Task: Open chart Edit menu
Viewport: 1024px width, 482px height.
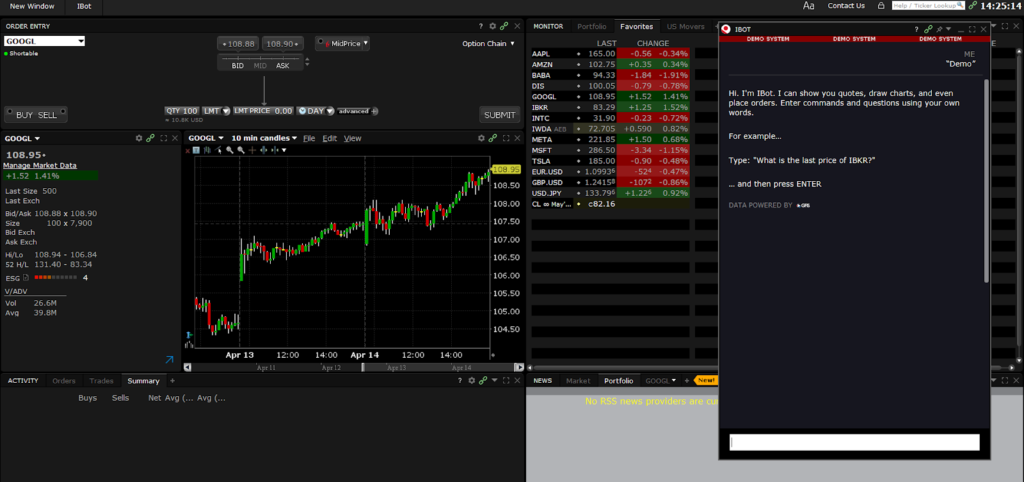Action: (330, 138)
